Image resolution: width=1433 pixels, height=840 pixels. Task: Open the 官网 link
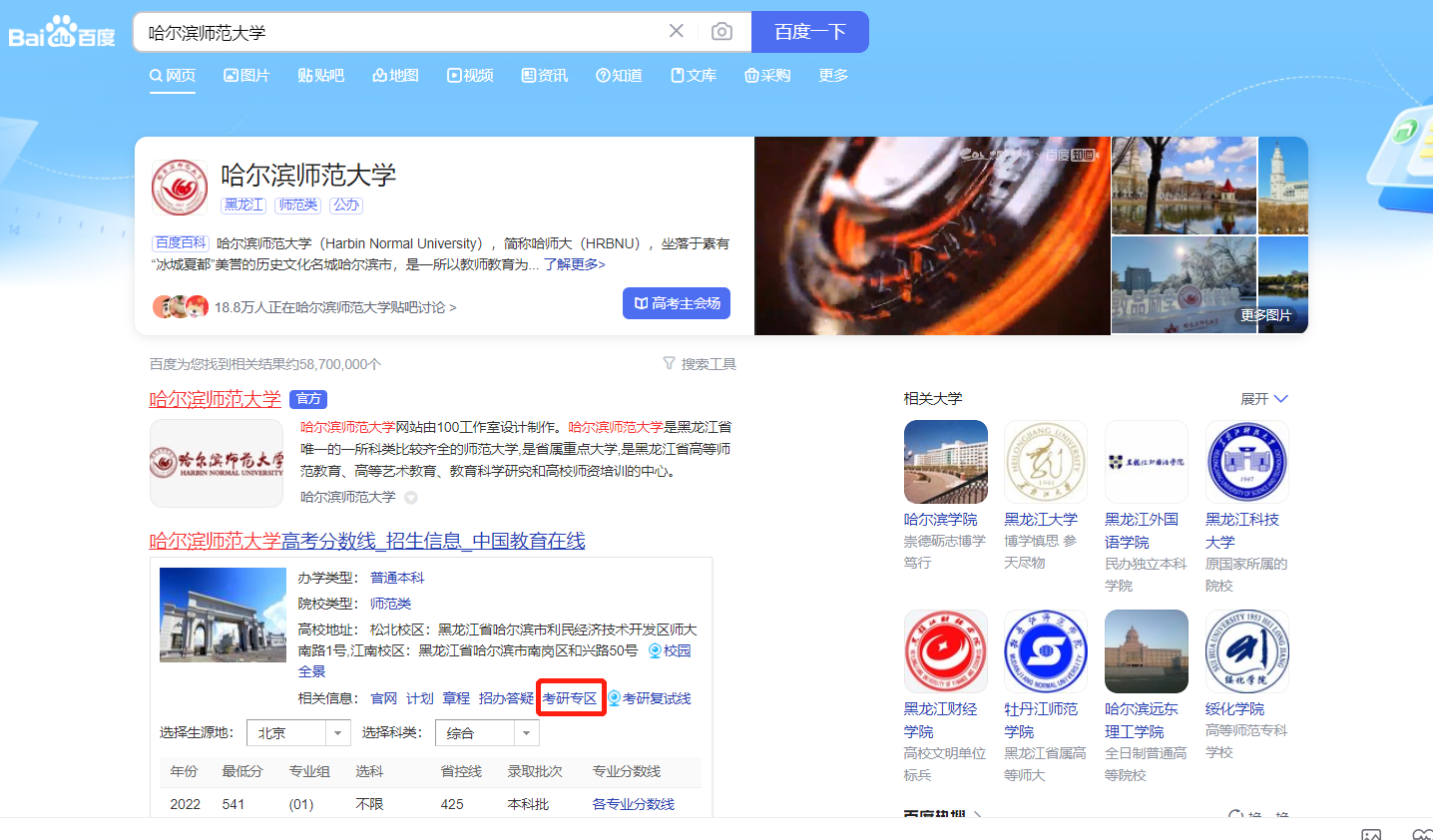pos(384,698)
